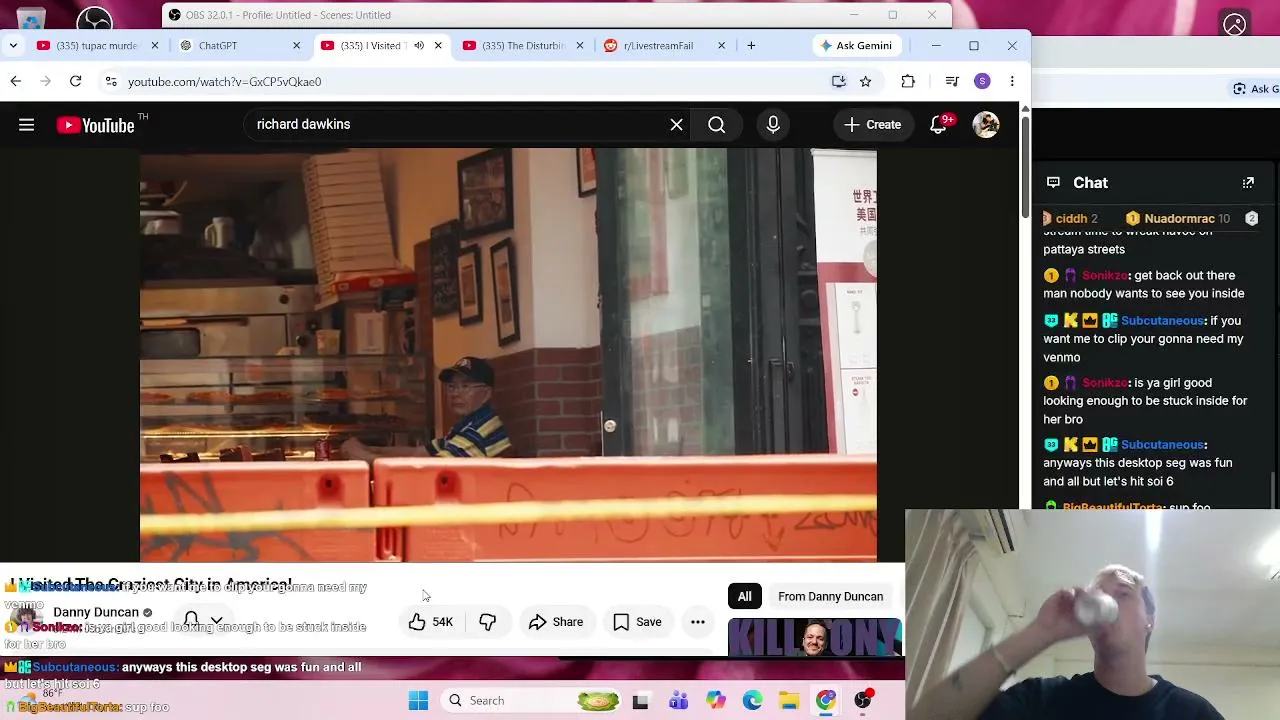
Task: Mute the playing YouTube tab
Action: point(419,46)
